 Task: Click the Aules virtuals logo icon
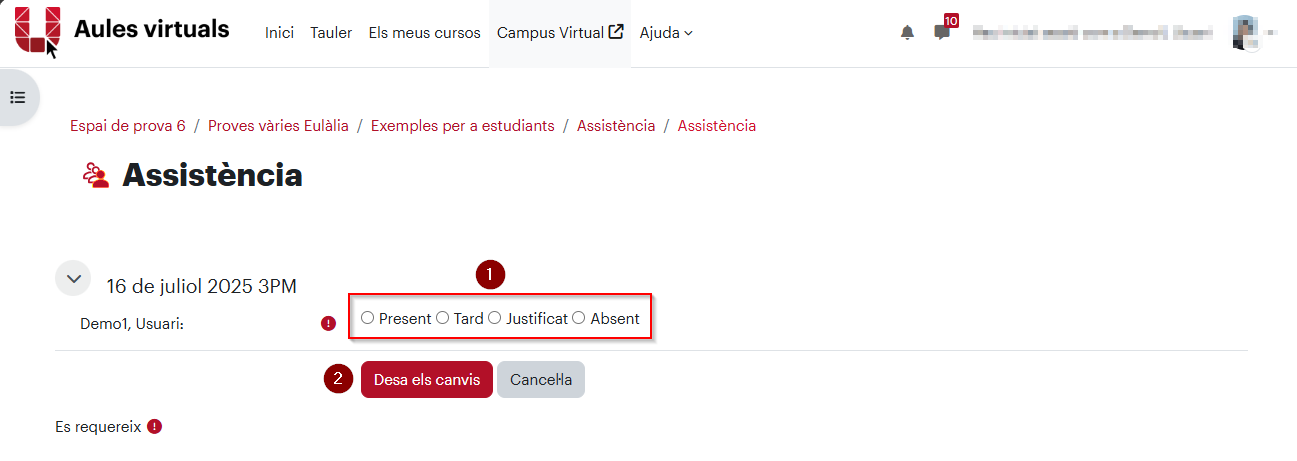coord(38,31)
